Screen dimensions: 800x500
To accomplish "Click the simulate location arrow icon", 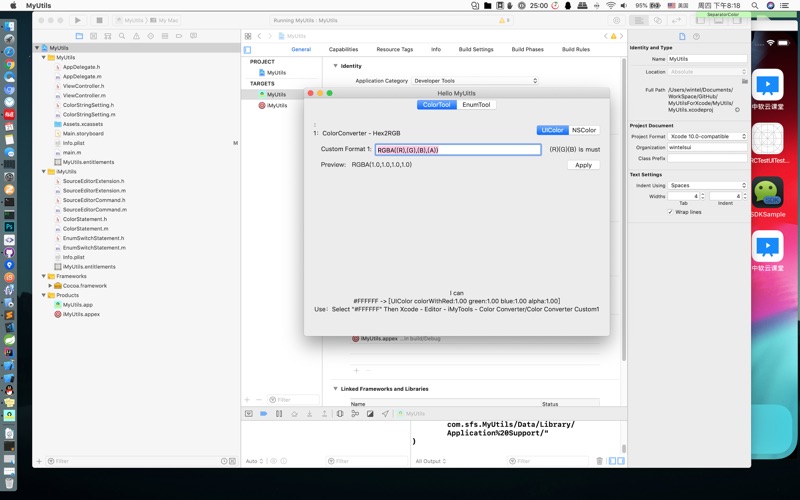I will pyautogui.click(x=385, y=414).
